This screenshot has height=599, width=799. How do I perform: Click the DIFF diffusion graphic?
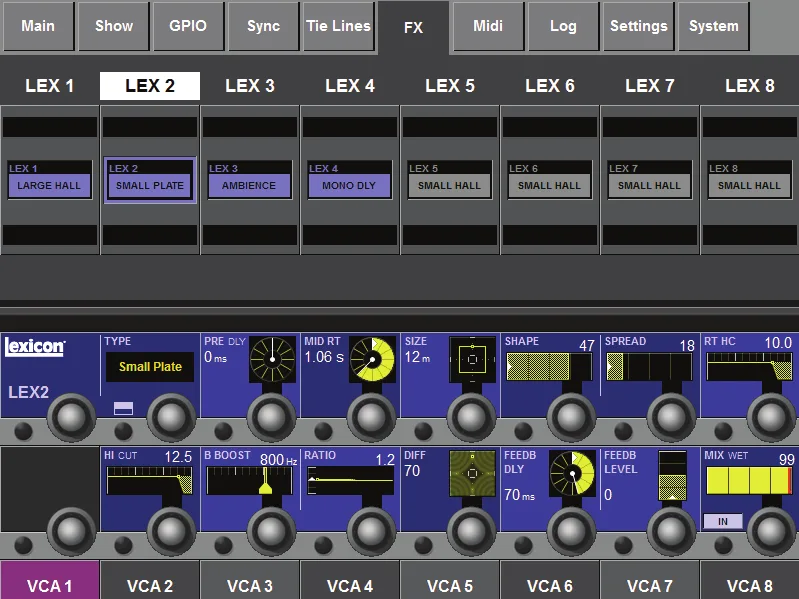pyautogui.click(x=472, y=474)
